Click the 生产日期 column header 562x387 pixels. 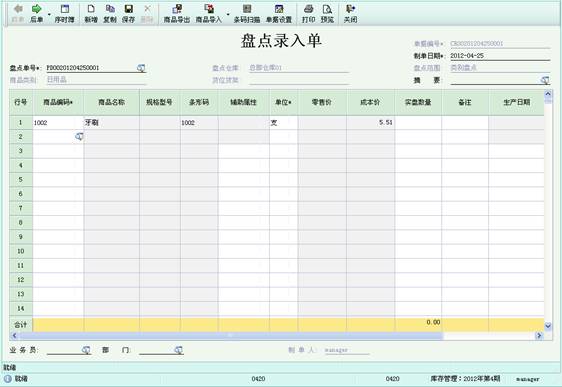pyautogui.click(x=516, y=102)
